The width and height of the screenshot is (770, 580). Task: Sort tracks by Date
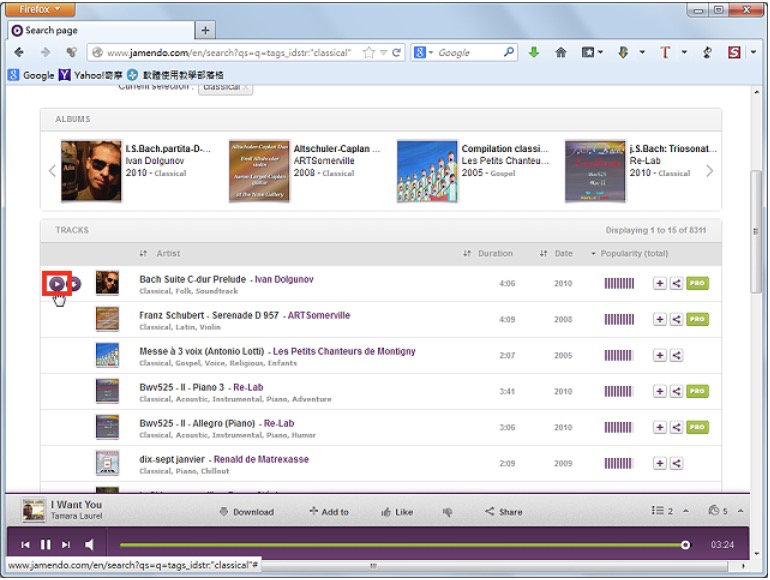[556, 253]
